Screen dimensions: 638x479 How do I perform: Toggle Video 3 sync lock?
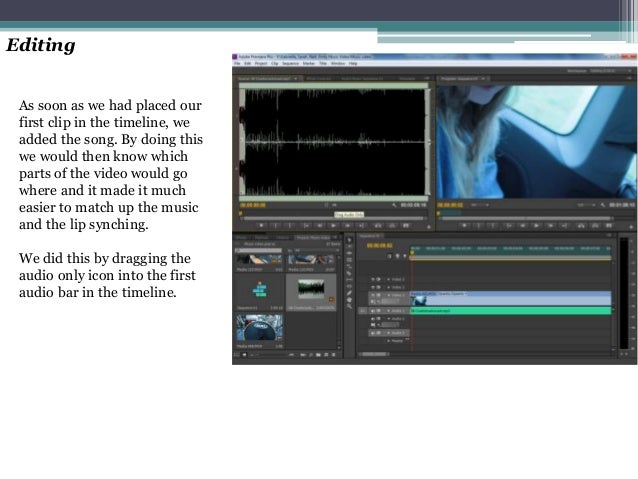(x=378, y=279)
